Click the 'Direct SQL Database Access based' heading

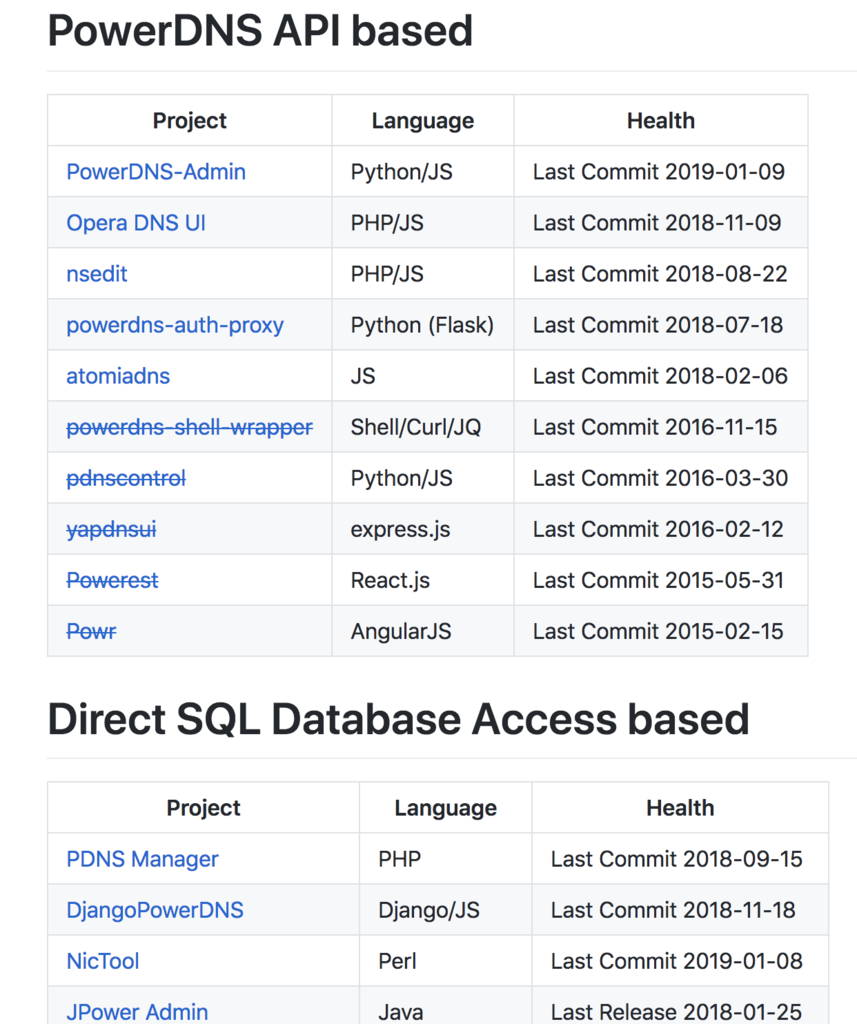[398, 719]
